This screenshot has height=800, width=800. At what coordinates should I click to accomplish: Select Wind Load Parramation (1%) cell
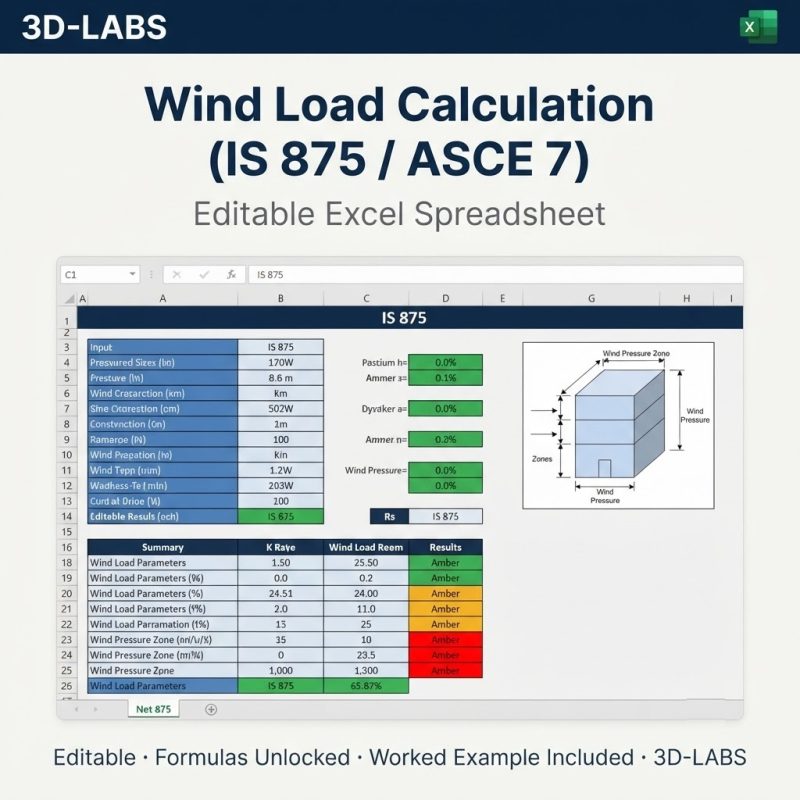tap(162, 624)
